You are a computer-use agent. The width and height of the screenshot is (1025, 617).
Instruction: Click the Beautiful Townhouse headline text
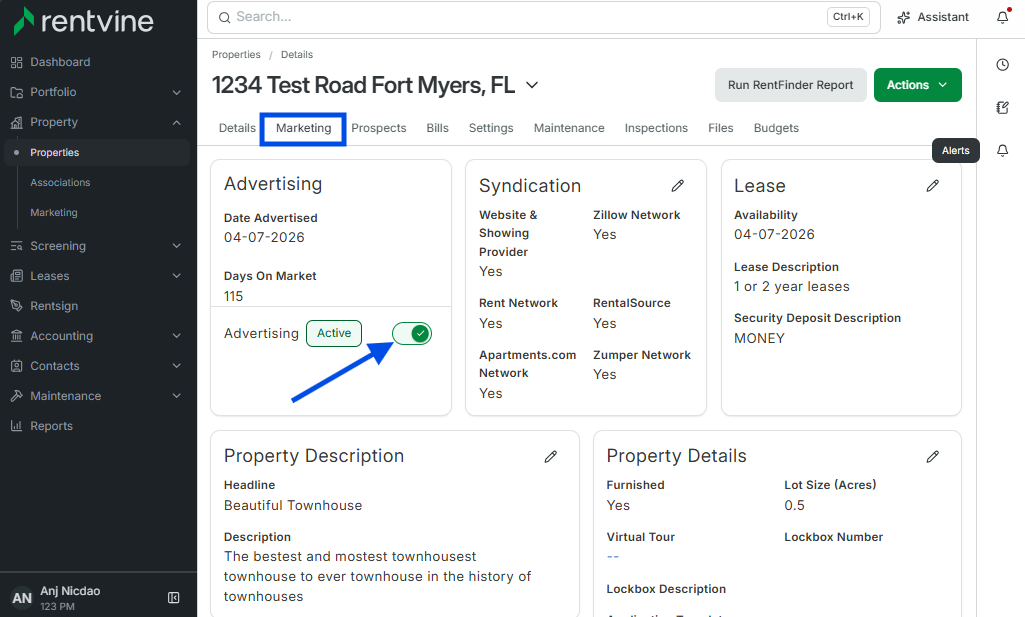293,506
